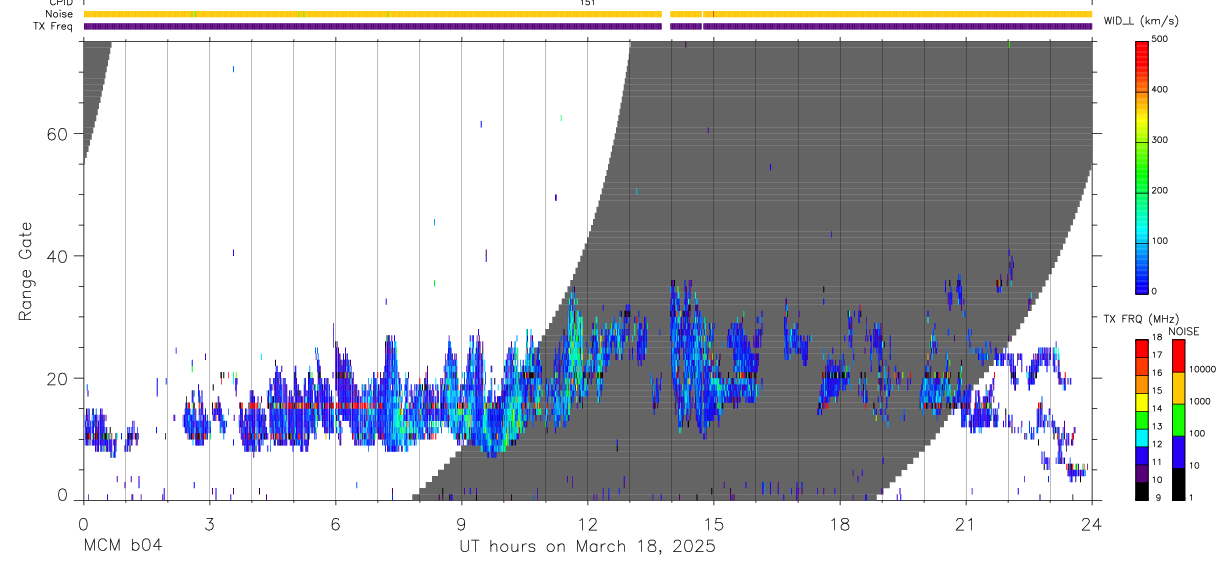This screenshot has width=1228, height=567.
Task: Click the 'UT hours on March 18, 2025' axis title
Action: click(x=587, y=546)
